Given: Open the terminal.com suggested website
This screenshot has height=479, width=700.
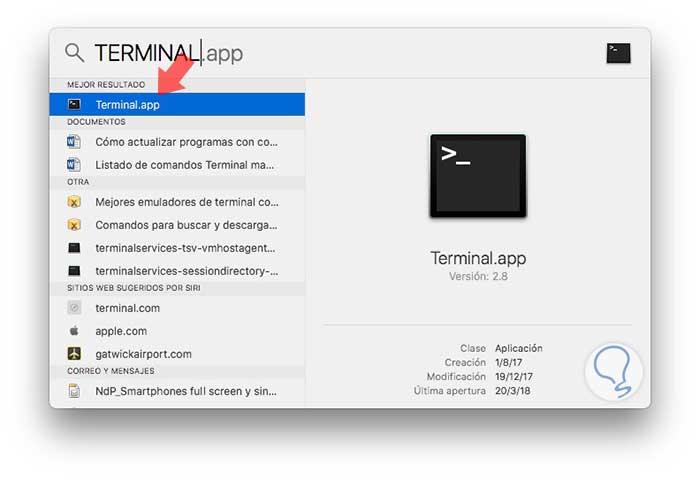Looking at the screenshot, I should (177, 308).
